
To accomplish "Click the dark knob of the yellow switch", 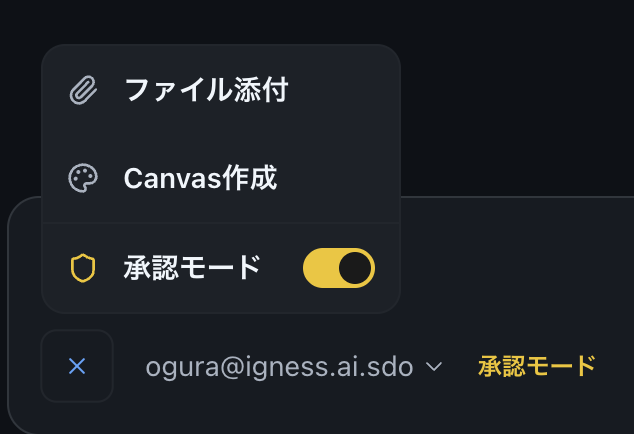I will 355,268.
